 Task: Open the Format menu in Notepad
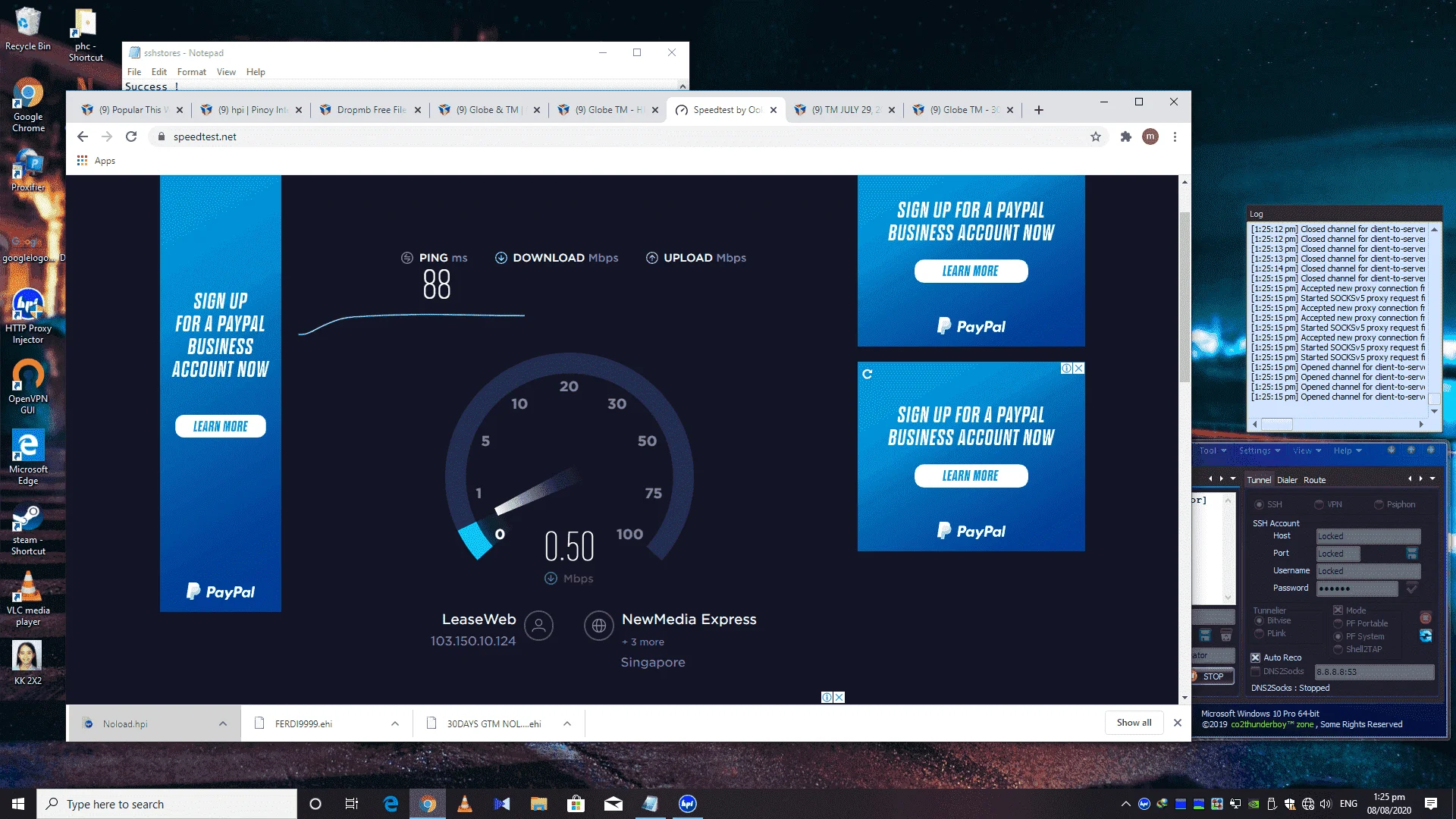click(x=191, y=72)
